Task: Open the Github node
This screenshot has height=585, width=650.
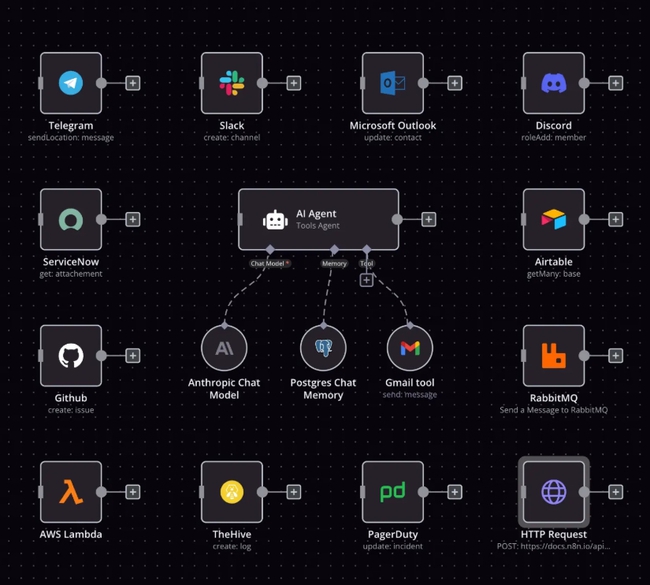Action: point(71,356)
